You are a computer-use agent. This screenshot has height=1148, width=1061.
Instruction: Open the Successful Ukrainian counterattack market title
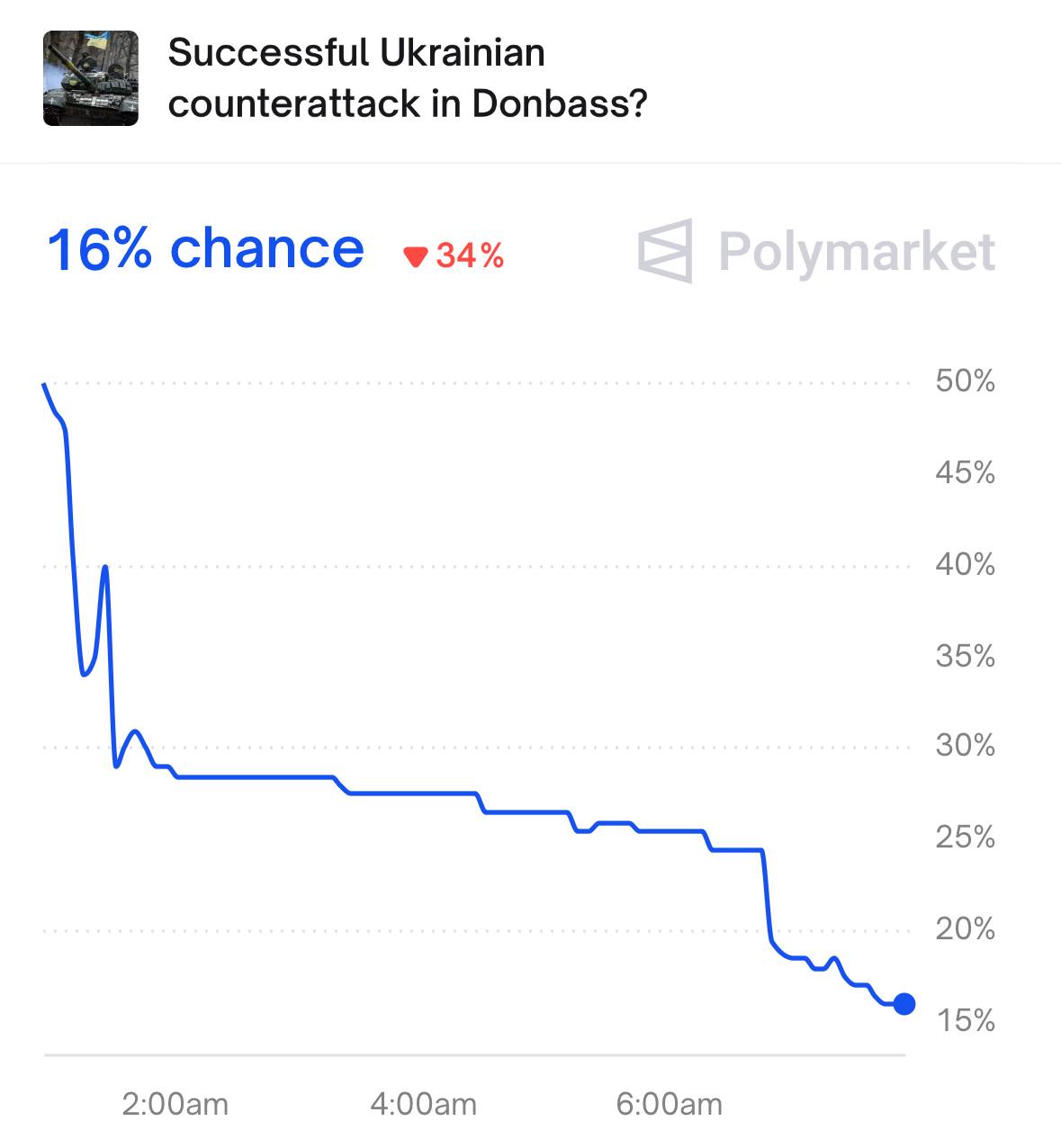pos(407,78)
